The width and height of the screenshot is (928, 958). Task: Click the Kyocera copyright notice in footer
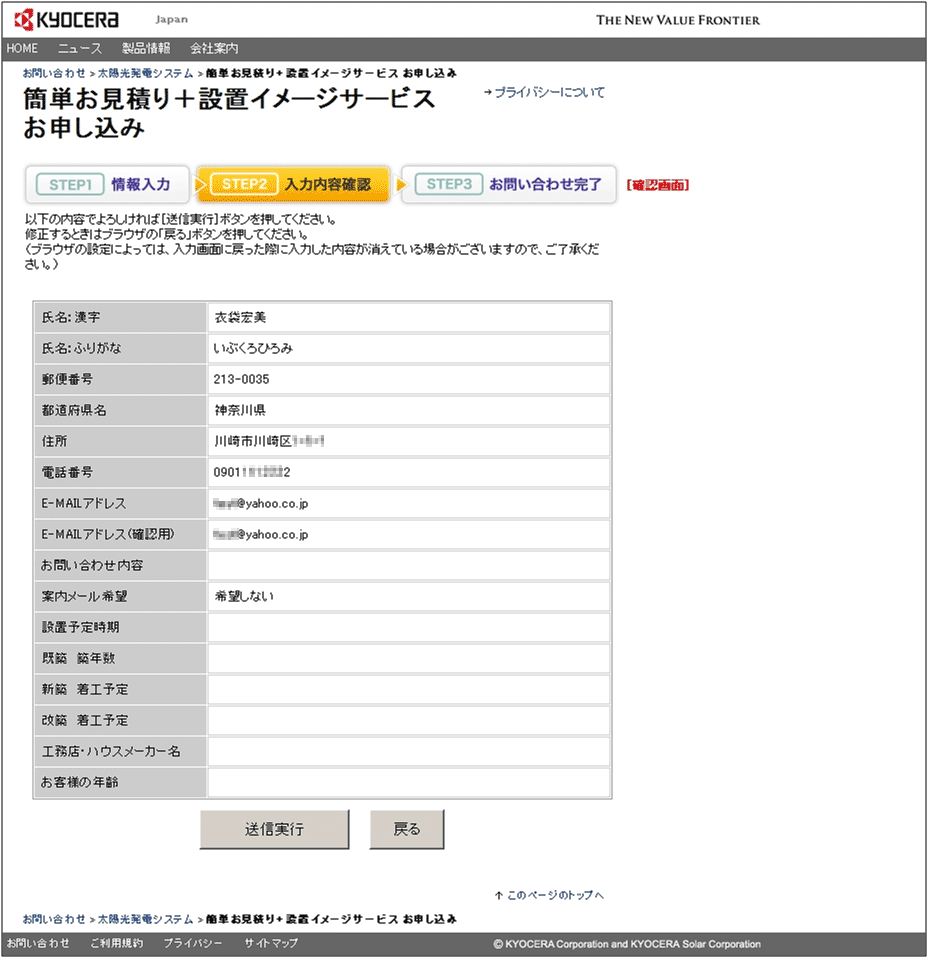pyautogui.click(x=627, y=944)
